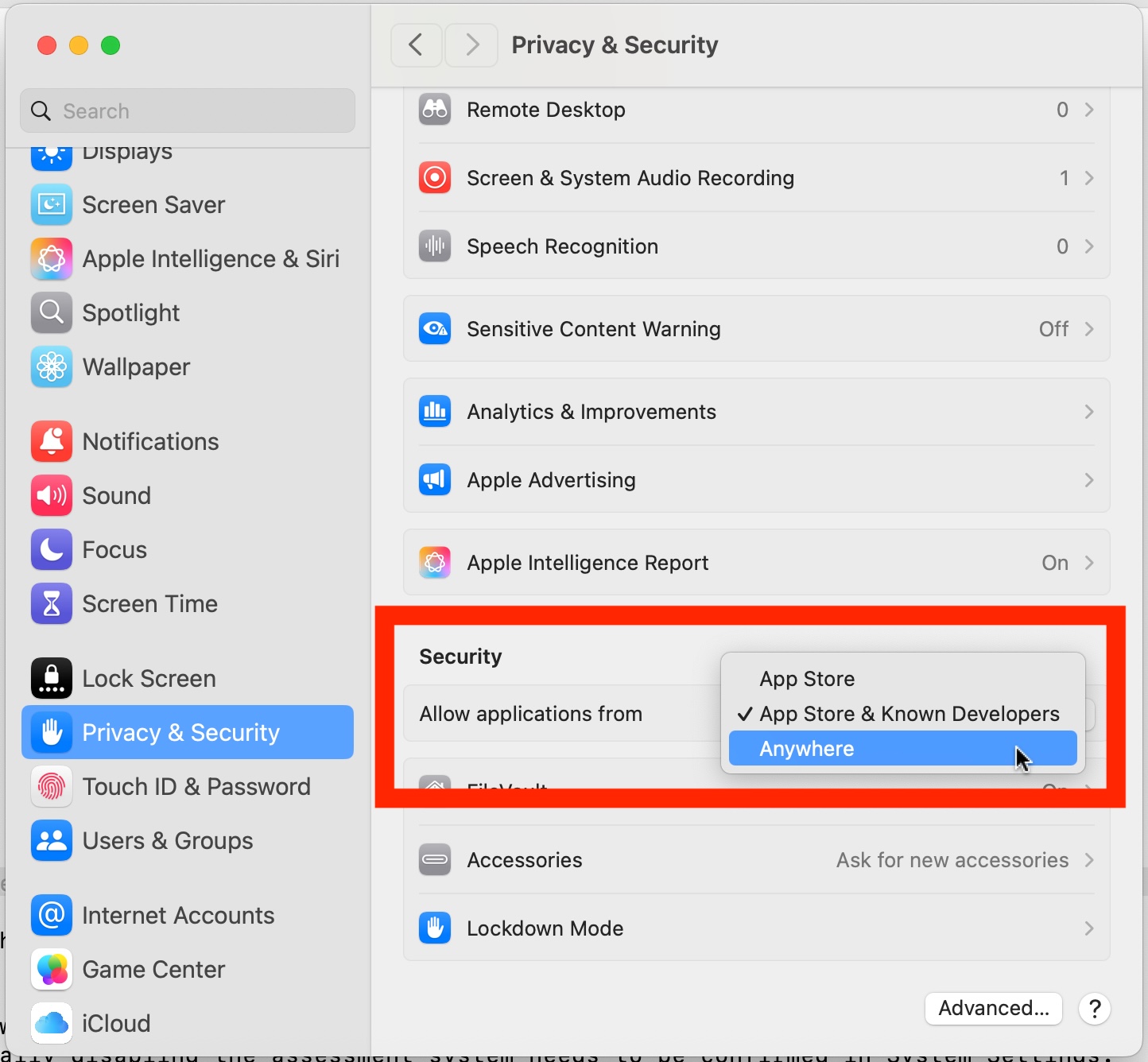Choose App Store & Known Developers option
Screen dimensions: 1148x1062
pos(903,714)
